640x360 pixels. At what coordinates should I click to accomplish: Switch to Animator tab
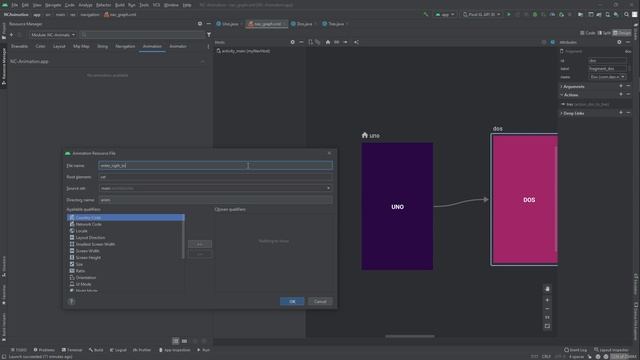(178, 46)
